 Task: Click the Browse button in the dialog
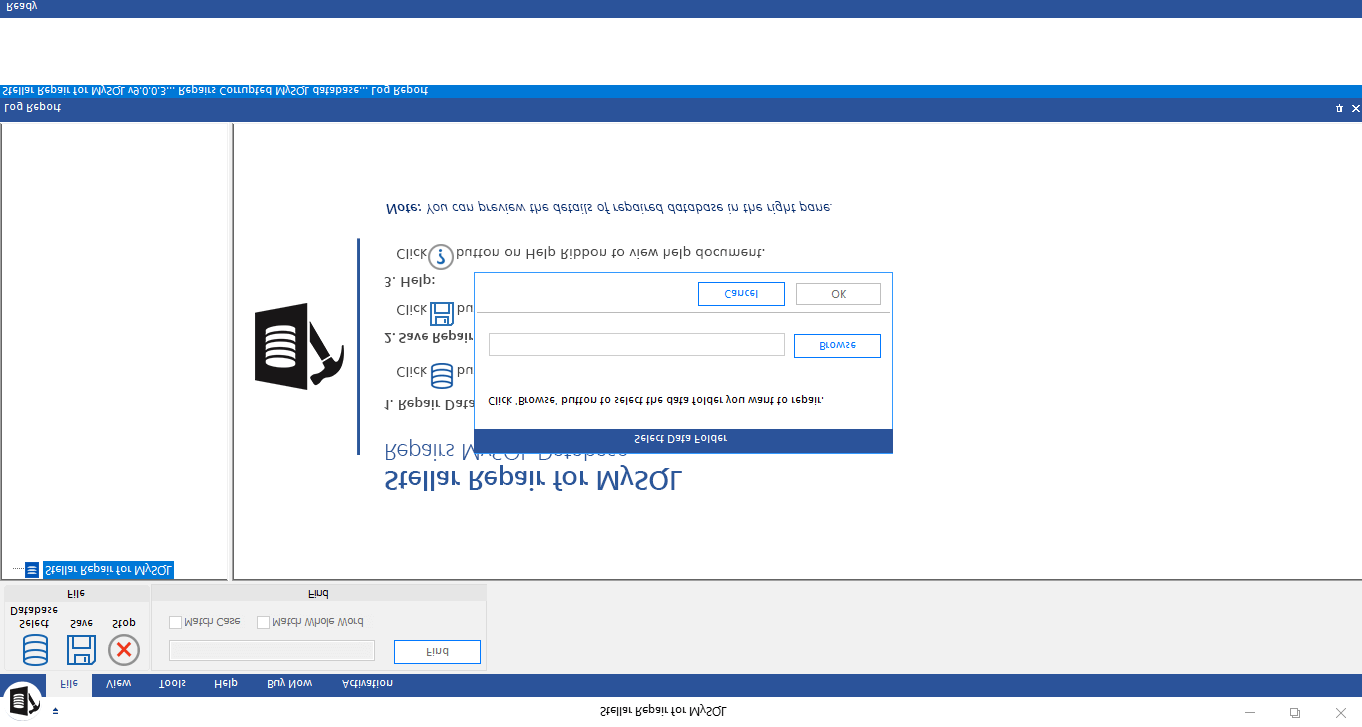coord(837,345)
